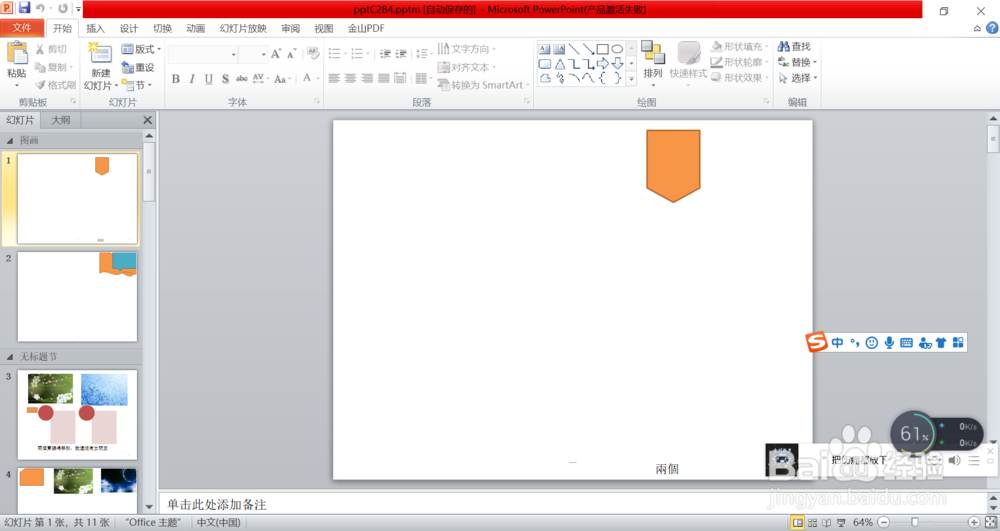Toggle Bold formatting
The height and width of the screenshot is (531, 1000).
click(175, 78)
